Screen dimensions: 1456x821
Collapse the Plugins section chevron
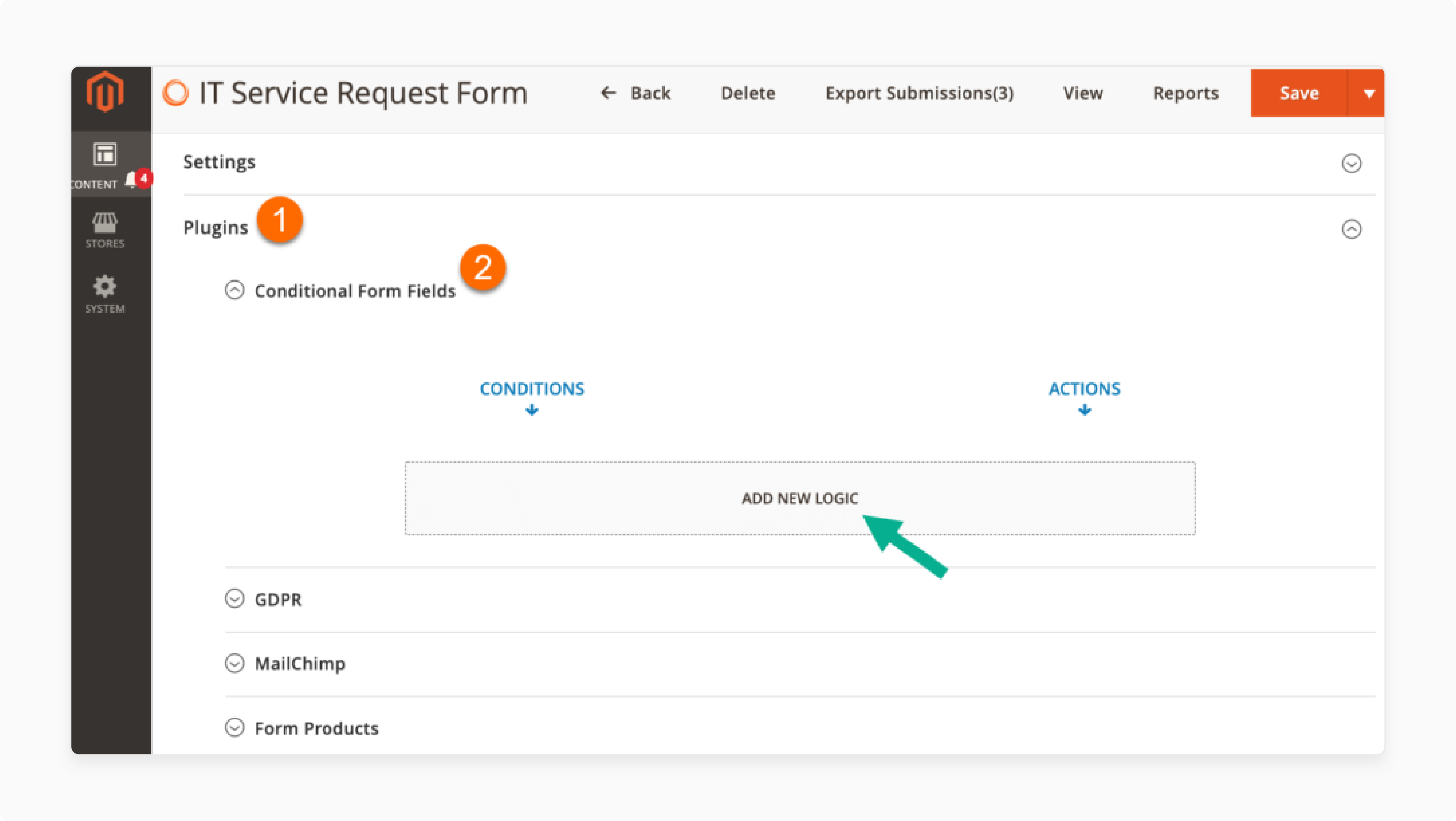(x=1351, y=229)
